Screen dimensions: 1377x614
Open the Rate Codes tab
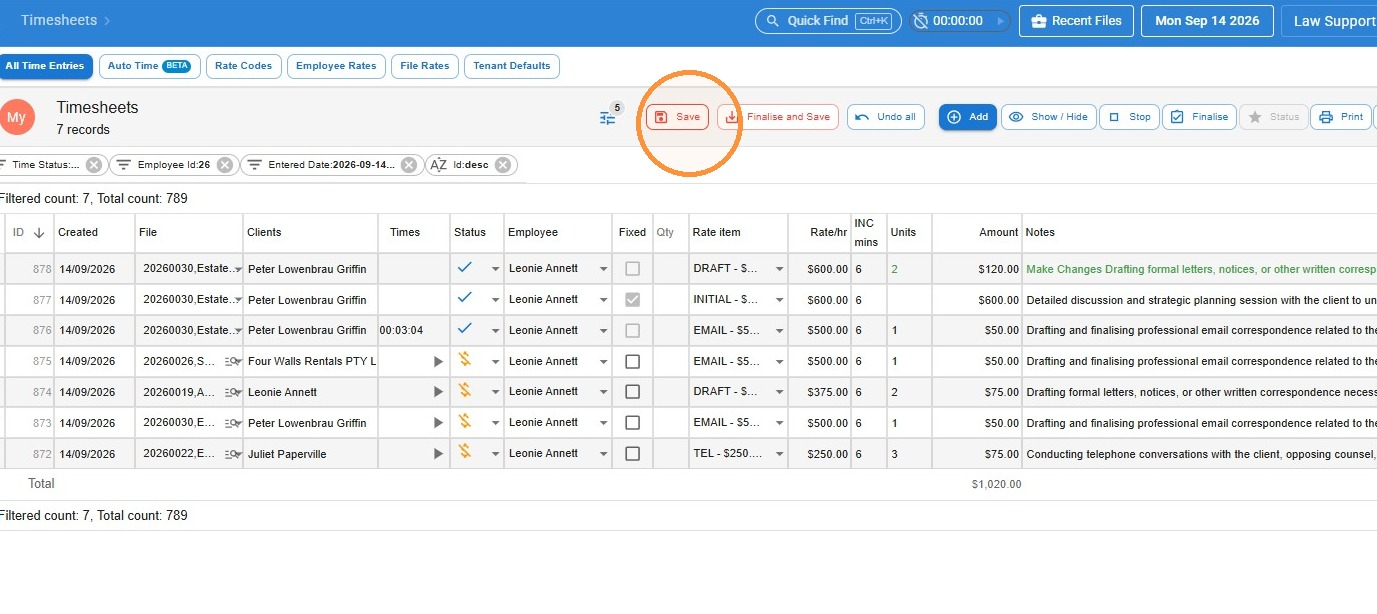click(x=243, y=66)
